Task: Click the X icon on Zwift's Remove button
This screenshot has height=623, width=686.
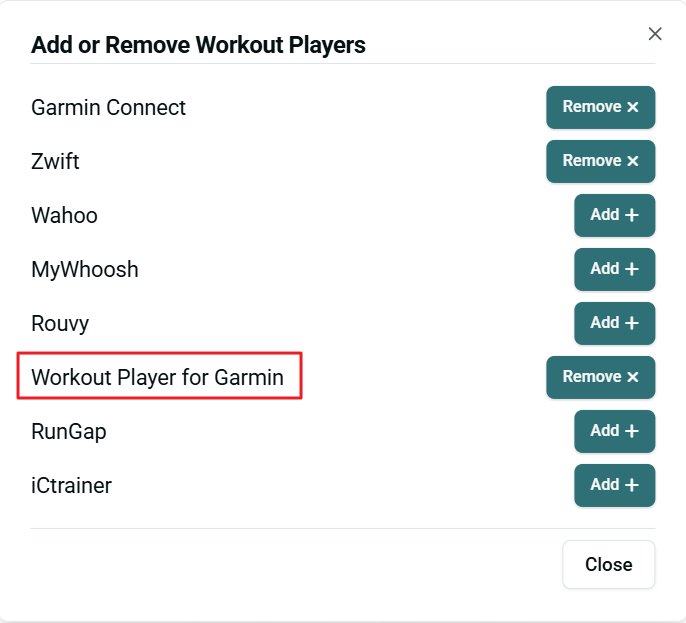Action: coord(633,161)
